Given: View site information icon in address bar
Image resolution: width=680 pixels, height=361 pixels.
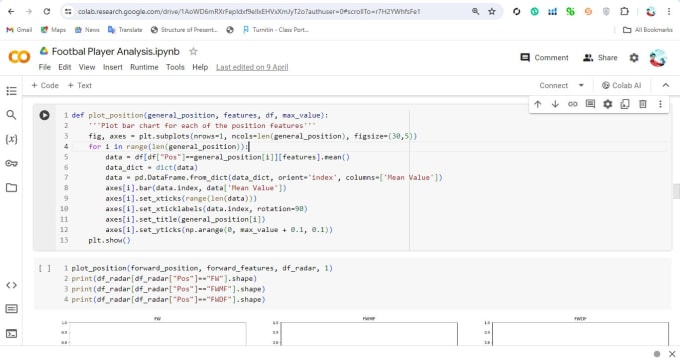Looking at the screenshot, I should coord(68,12).
